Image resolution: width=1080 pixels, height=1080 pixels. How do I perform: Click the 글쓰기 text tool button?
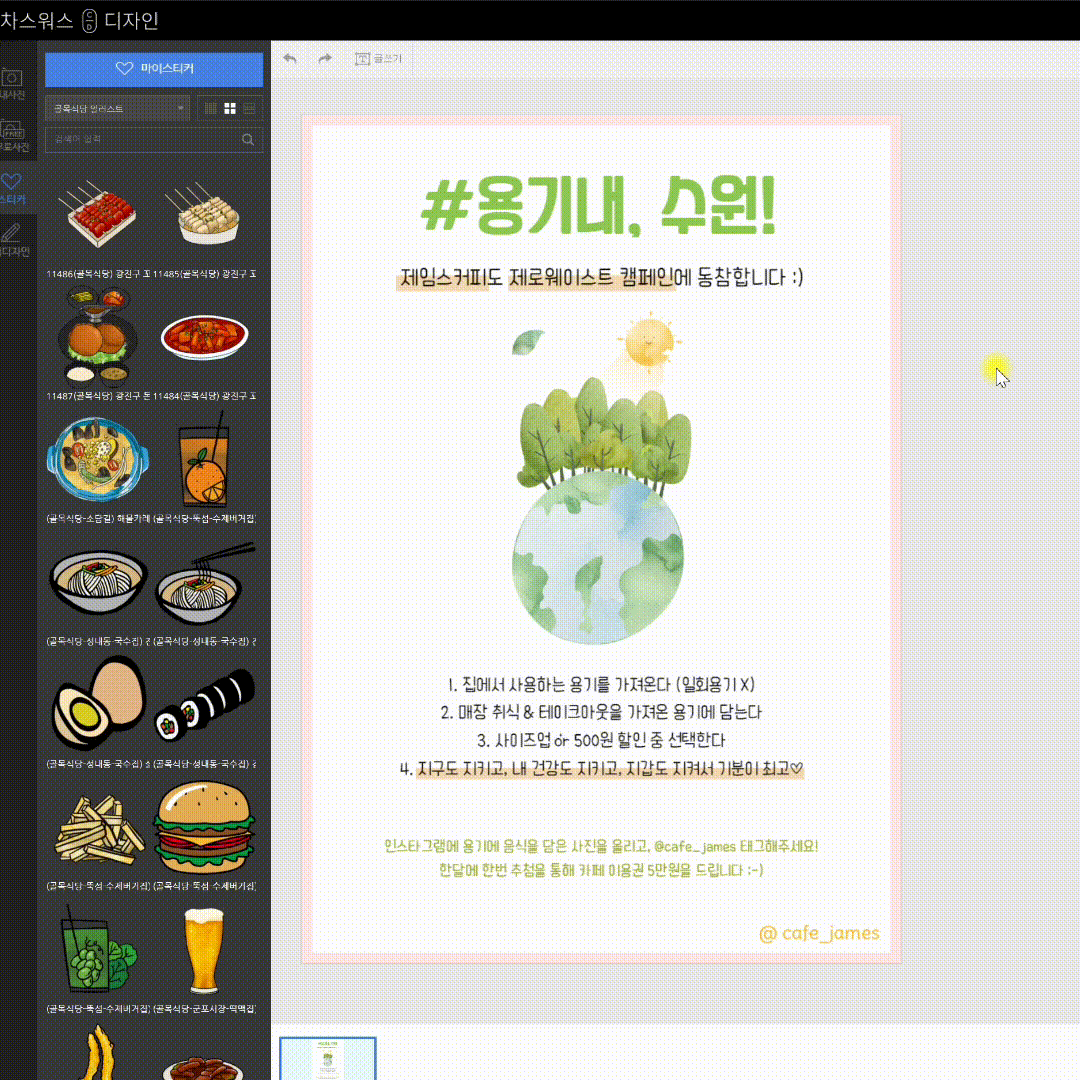click(x=378, y=59)
